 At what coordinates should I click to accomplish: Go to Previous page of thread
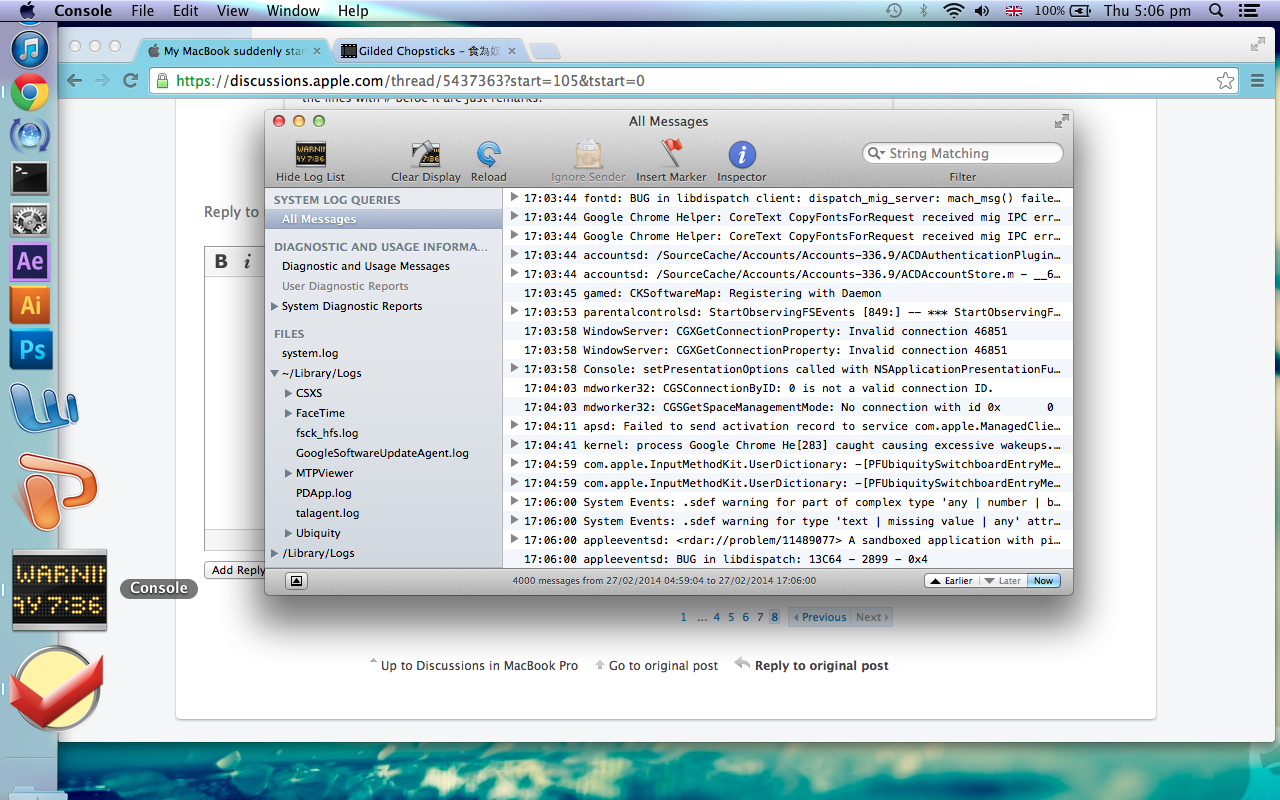pos(820,617)
